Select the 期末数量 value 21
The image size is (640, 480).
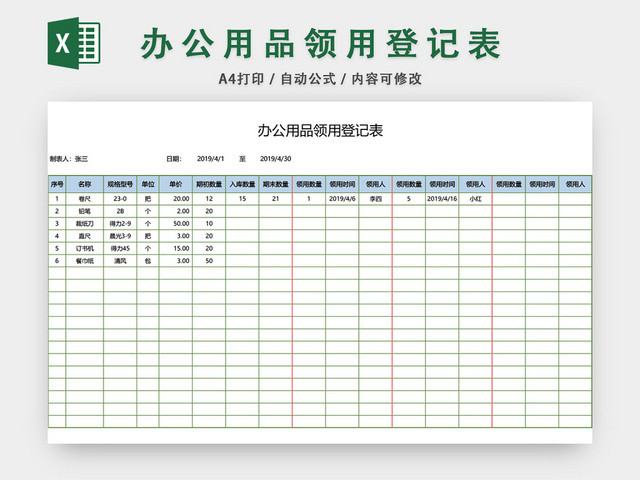coord(276,199)
